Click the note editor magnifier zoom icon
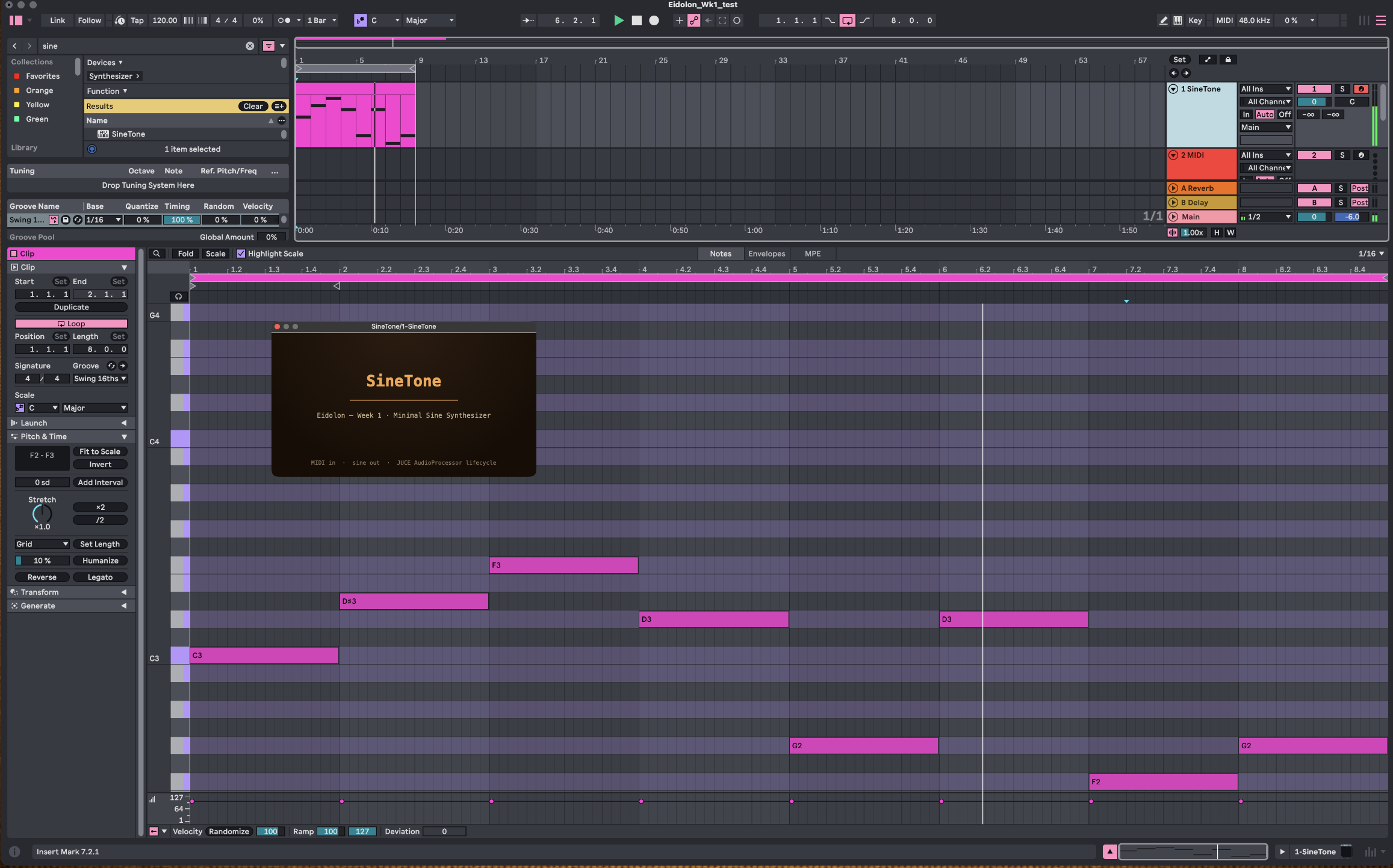This screenshot has width=1393, height=868. coord(157,254)
